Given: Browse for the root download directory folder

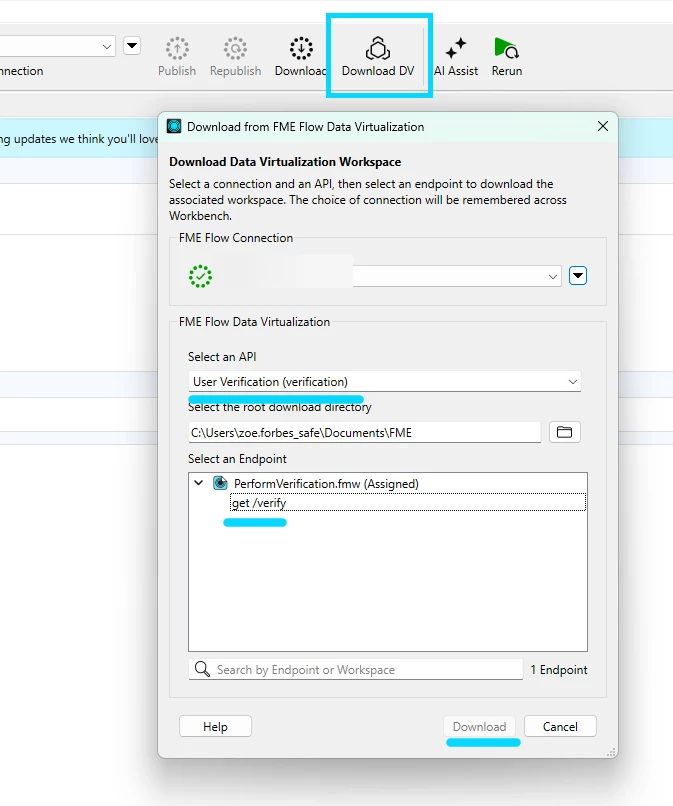Looking at the screenshot, I should (565, 432).
